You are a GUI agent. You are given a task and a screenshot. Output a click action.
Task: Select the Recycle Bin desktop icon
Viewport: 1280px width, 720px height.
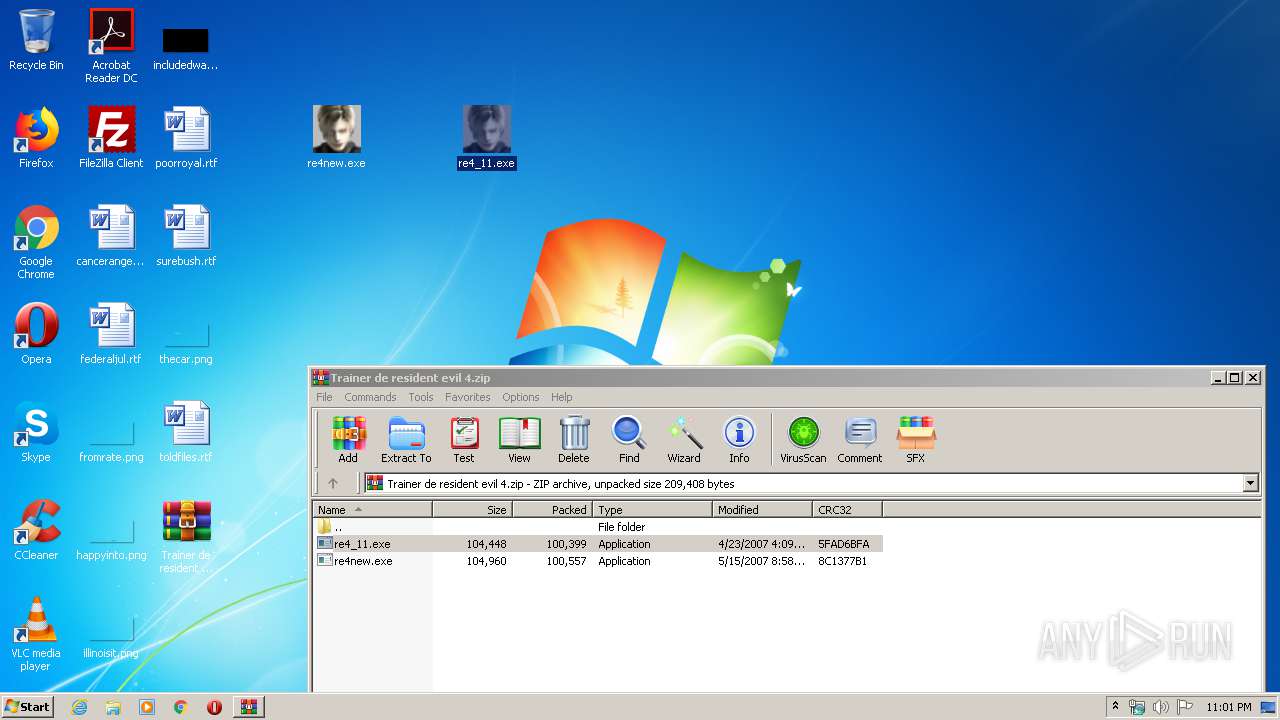tap(36, 40)
